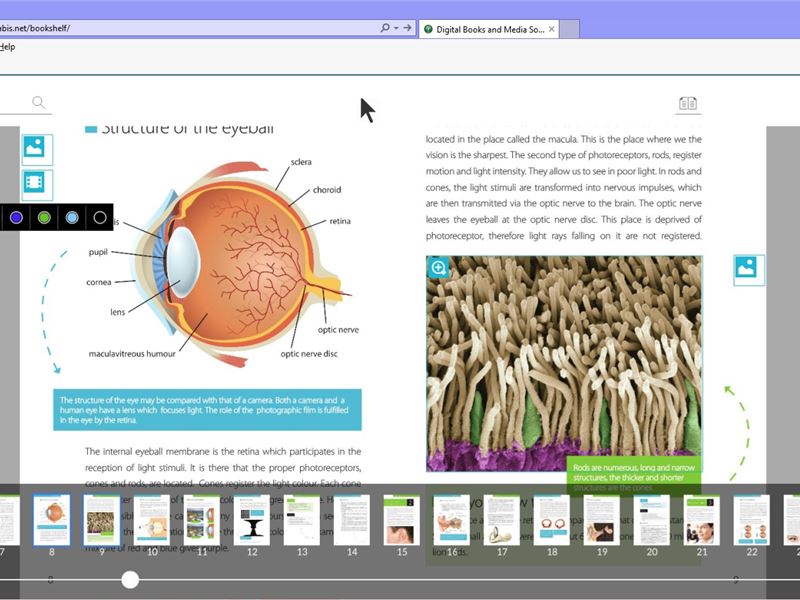Screen dimensions: 800x600
Task: Open the videos panel in the left sidebar
Action: [33, 181]
